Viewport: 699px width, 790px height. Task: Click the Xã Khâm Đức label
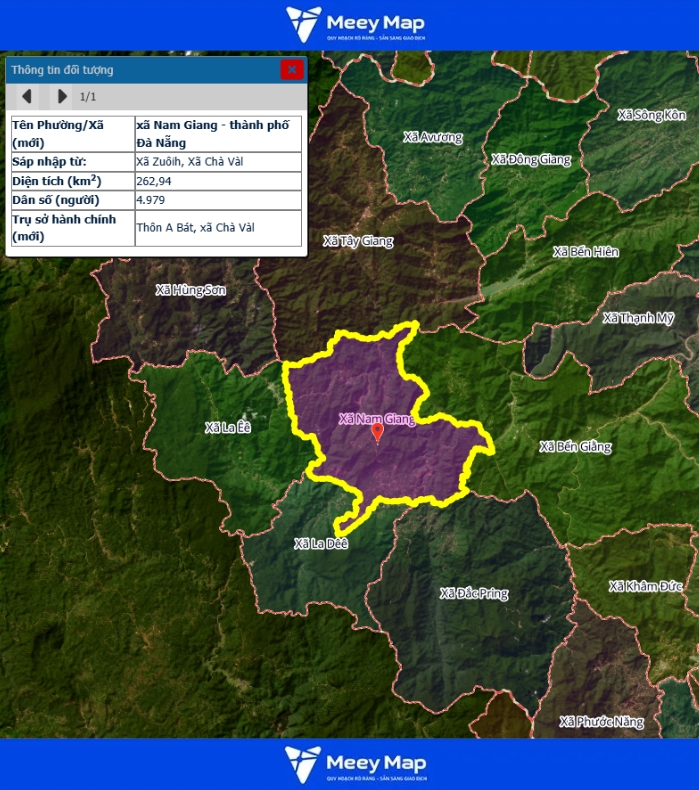tap(646, 586)
